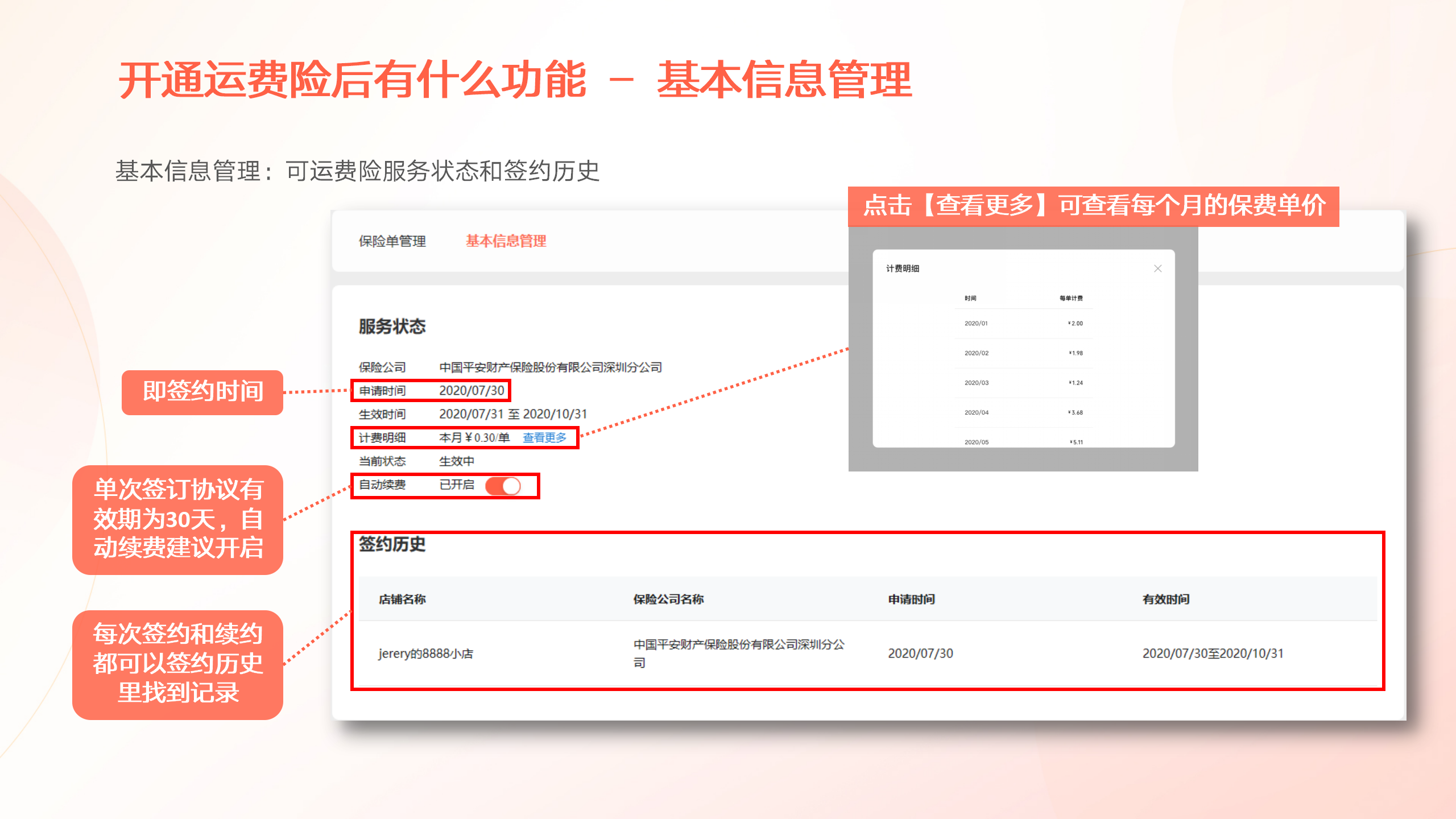
Task: Select the 基本信息管理 tab
Action: (506, 241)
